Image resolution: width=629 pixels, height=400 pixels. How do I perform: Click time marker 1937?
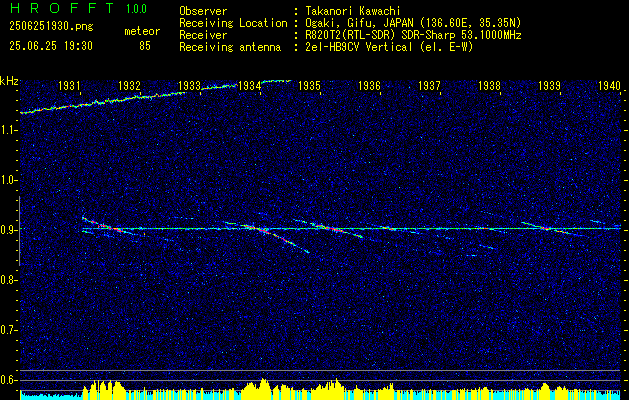429,85
